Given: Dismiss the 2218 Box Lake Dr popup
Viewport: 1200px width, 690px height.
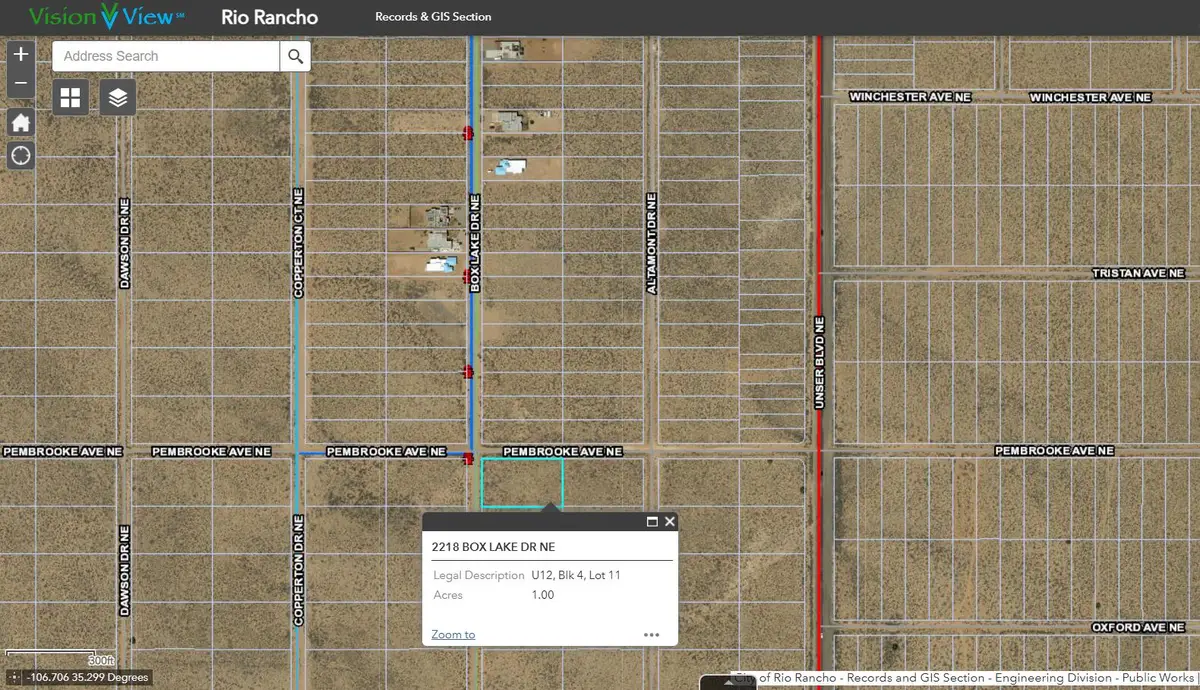Looking at the screenshot, I should click(669, 521).
